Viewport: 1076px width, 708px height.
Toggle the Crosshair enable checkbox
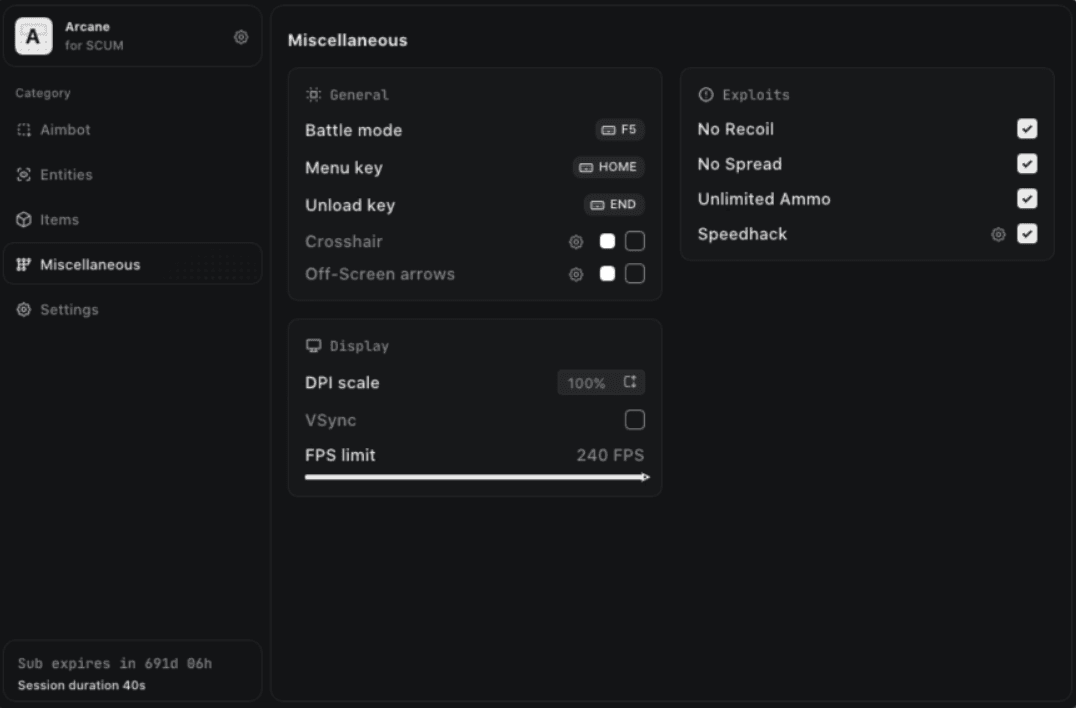point(635,242)
